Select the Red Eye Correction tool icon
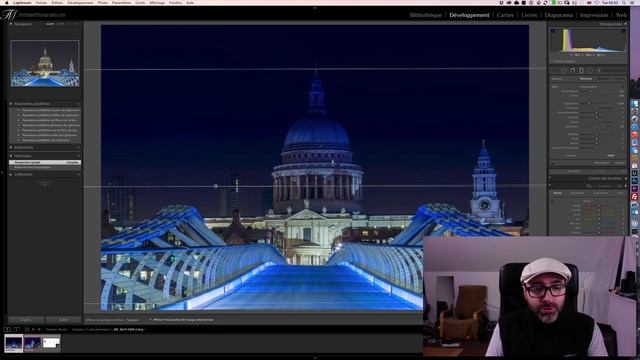 click(x=573, y=70)
